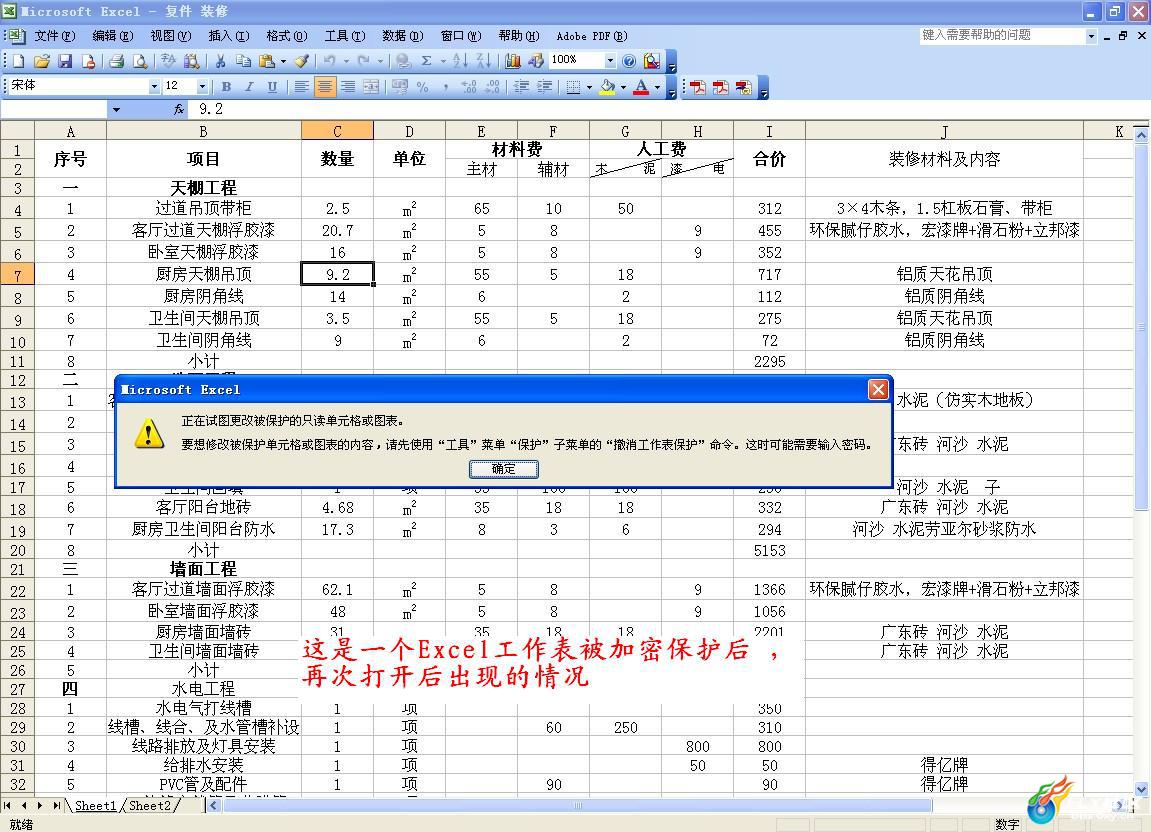The width and height of the screenshot is (1151, 832).
Task: Open the zoom 100% dropdown
Action: pos(610,60)
